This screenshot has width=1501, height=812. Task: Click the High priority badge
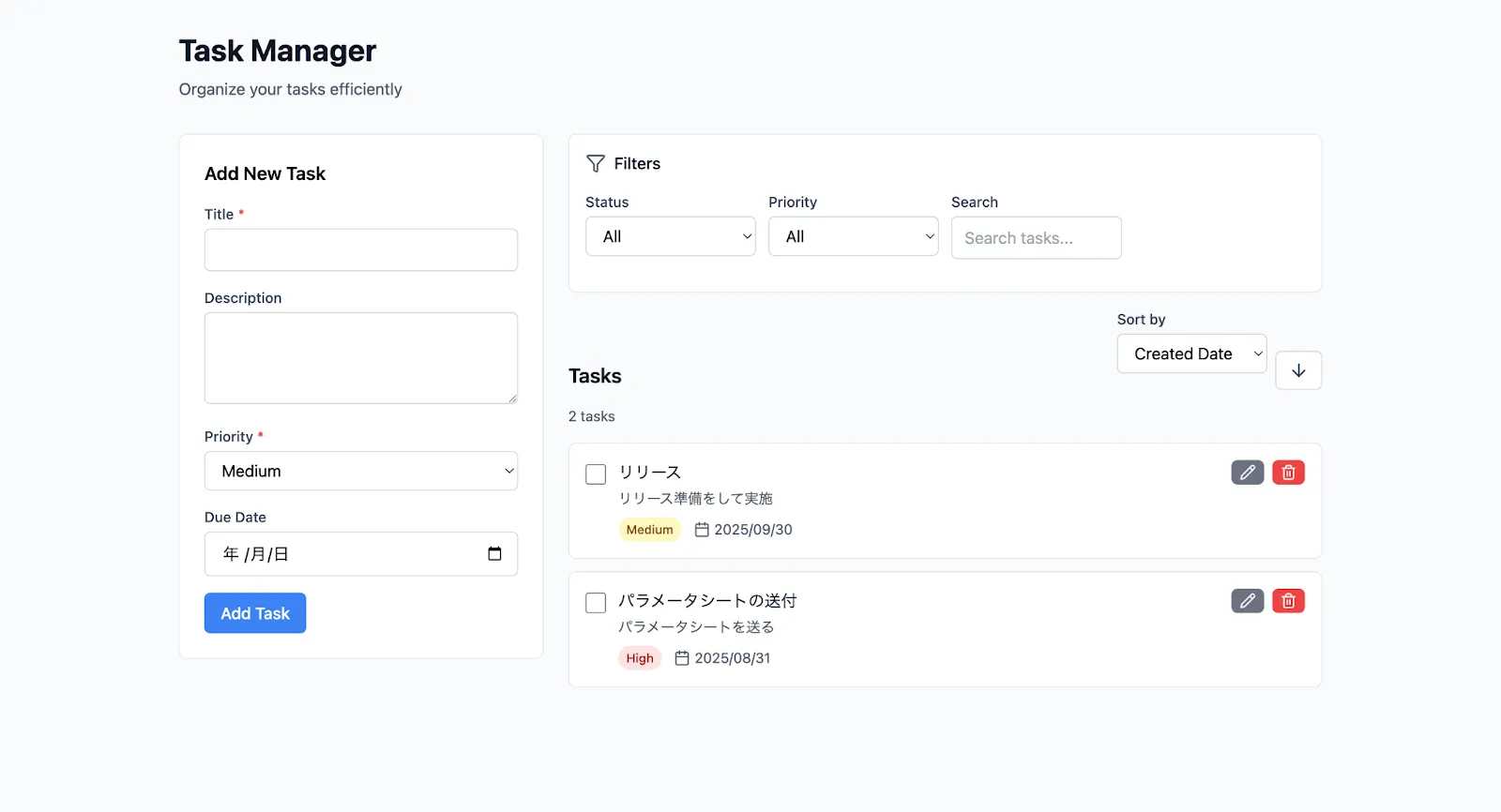click(640, 658)
